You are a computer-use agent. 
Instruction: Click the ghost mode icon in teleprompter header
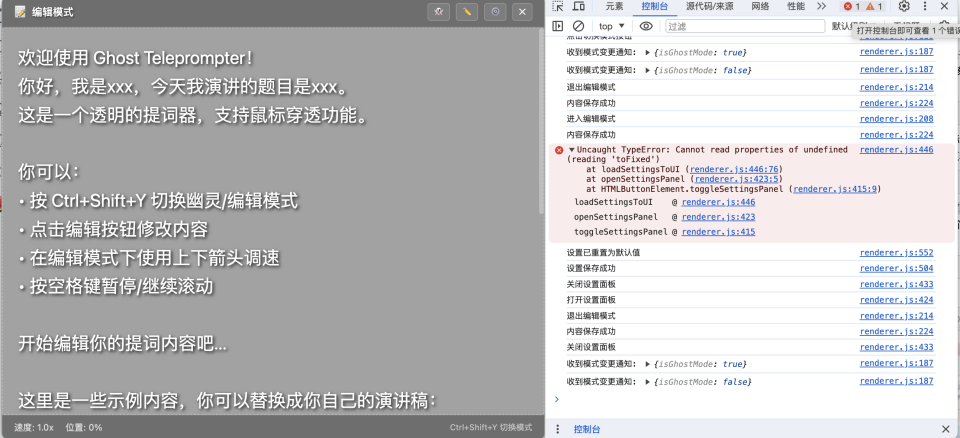point(439,12)
